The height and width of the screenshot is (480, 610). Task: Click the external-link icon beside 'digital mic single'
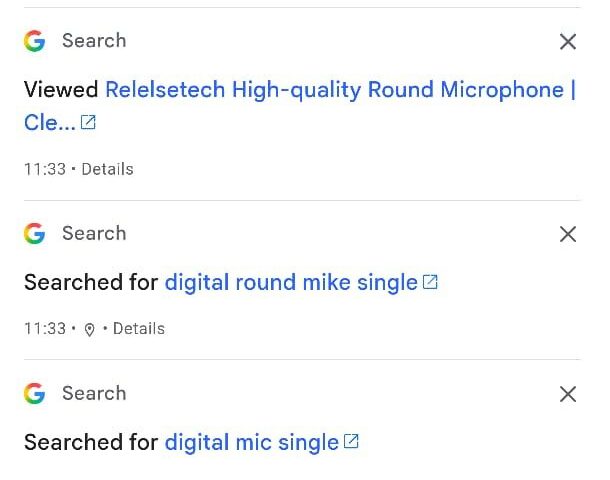351,441
